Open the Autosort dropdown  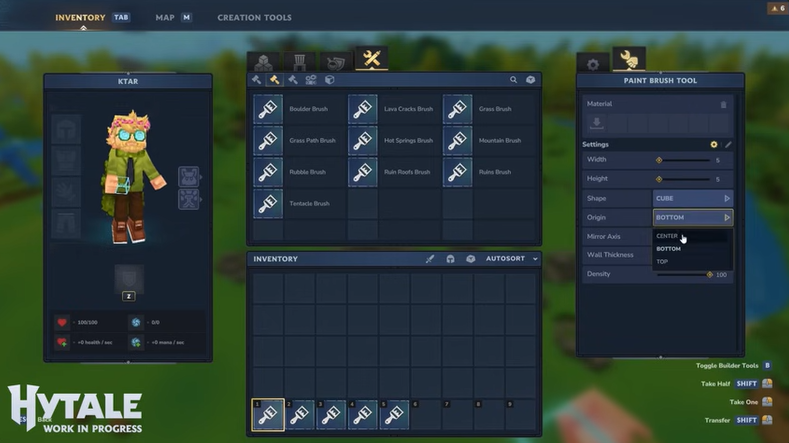(512, 259)
